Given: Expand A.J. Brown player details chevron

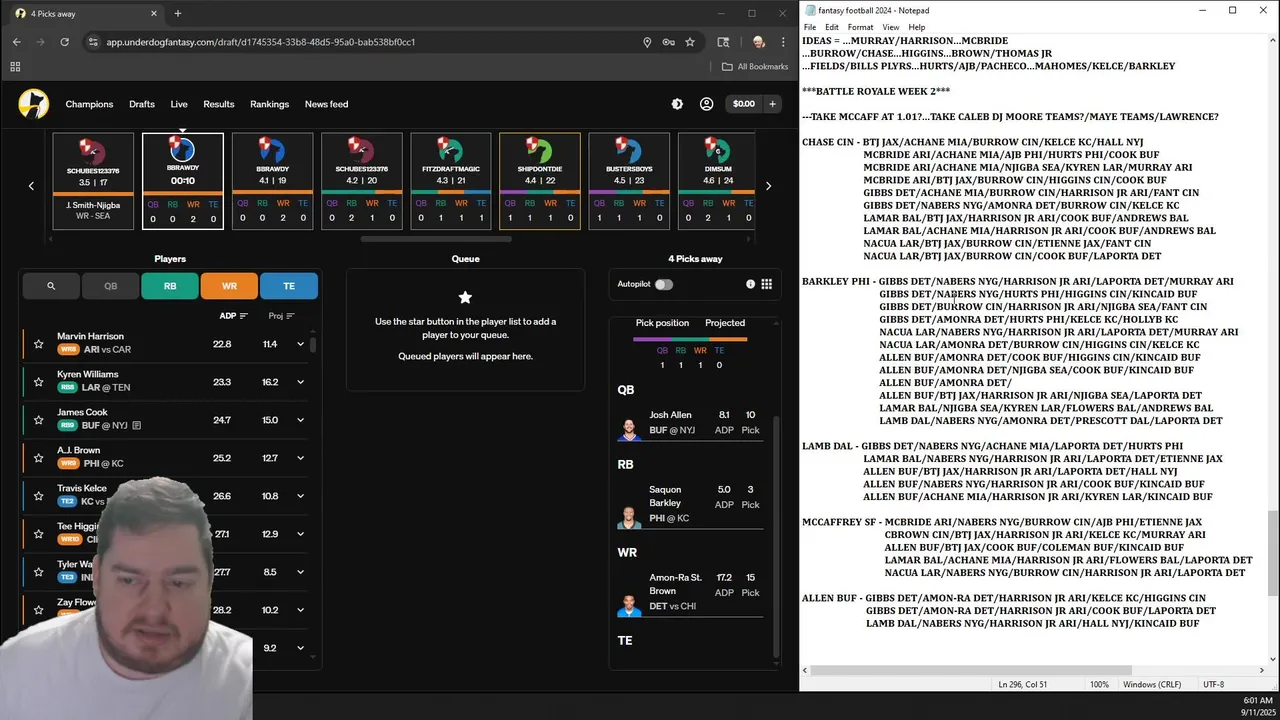Looking at the screenshot, I should pyautogui.click(x=300, y=458).
